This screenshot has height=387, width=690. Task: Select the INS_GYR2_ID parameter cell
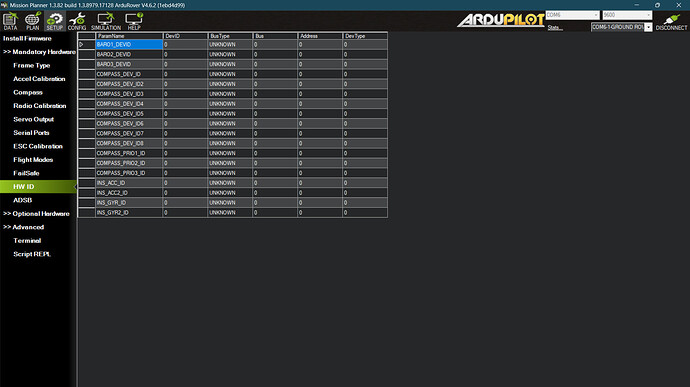[x=129, y=213]
